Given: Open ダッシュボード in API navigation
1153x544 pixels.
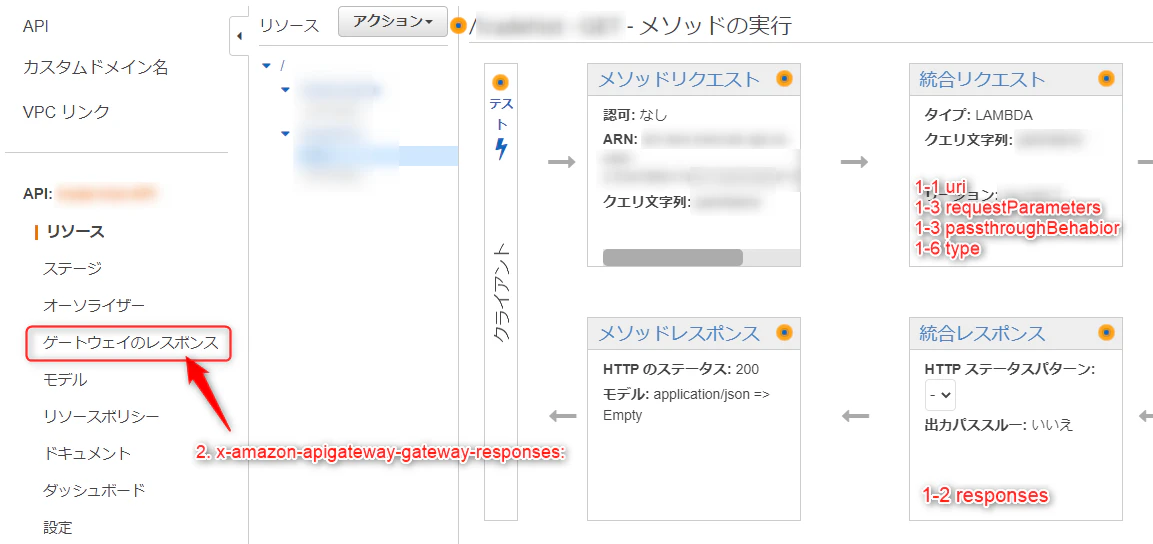Looking at the screenshot, I should tap(94, 490).
